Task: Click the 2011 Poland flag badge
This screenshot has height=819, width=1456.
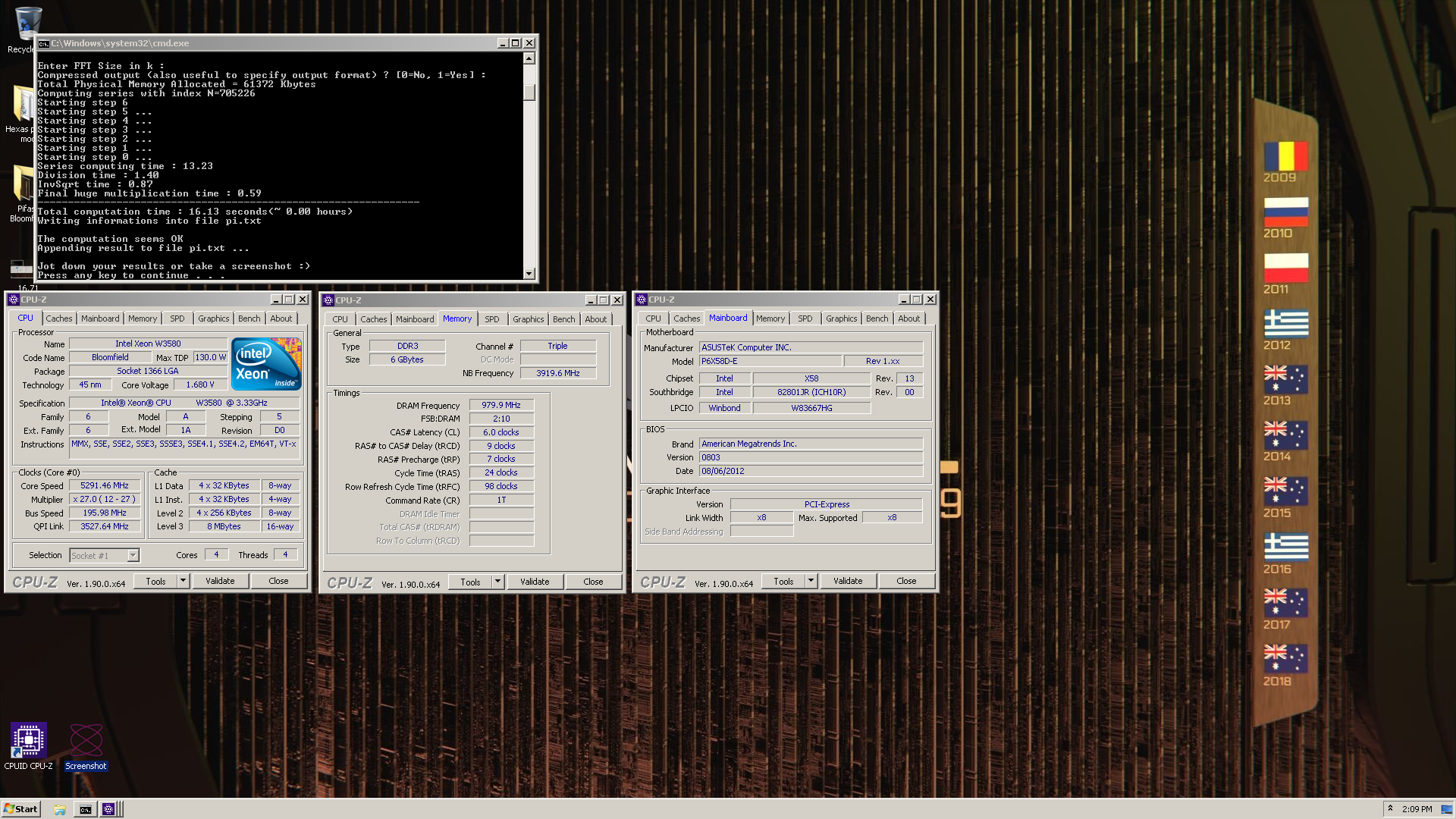Action: [1285, 268]
